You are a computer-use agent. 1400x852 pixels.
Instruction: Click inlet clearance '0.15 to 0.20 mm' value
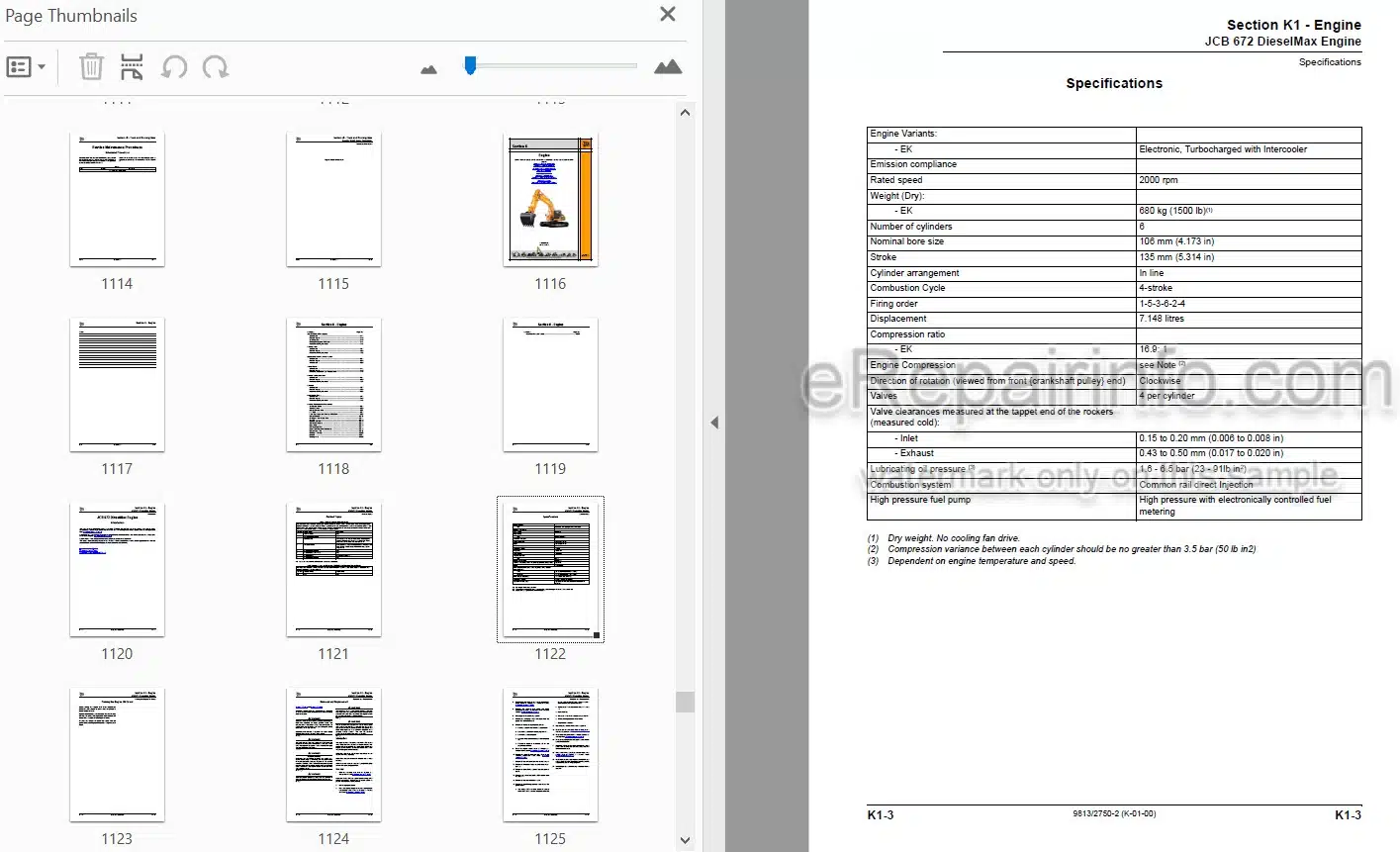click(1211, 438)
